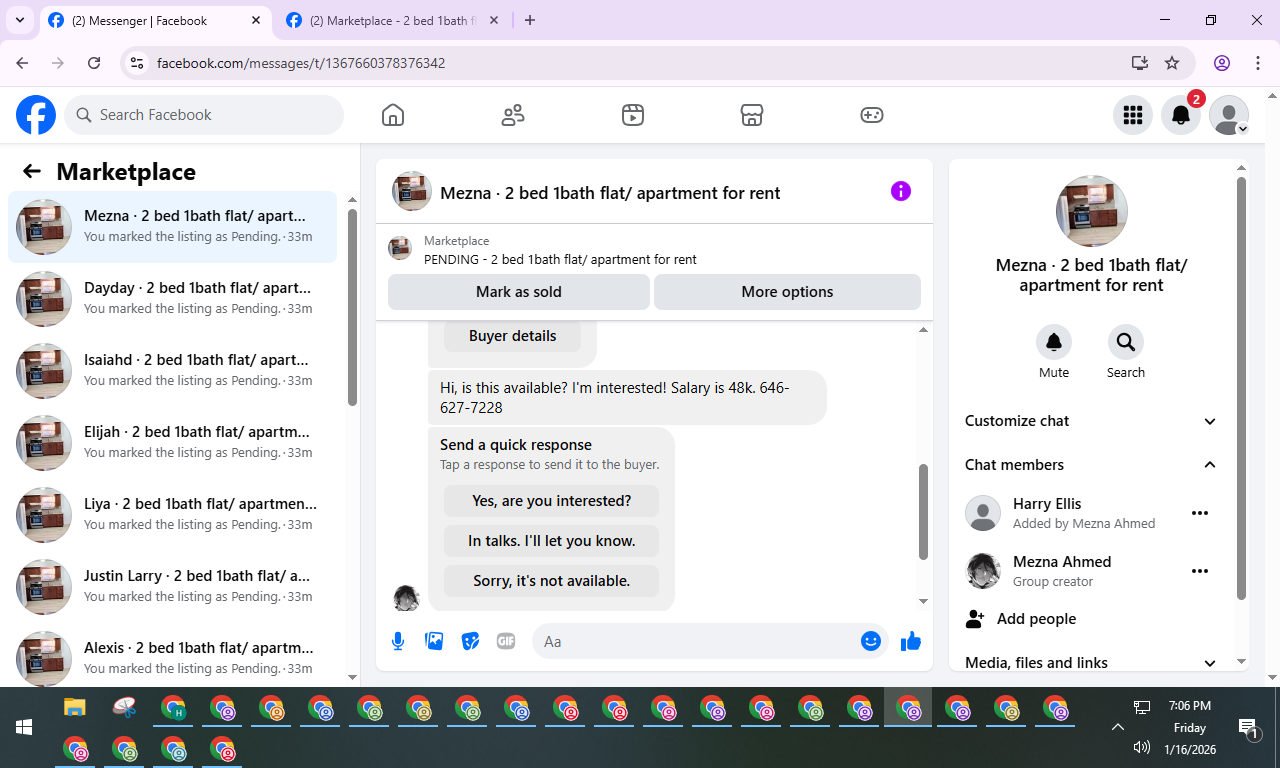Switch to the Marketplace 2 bed 1bath tab

click(392, 20)
